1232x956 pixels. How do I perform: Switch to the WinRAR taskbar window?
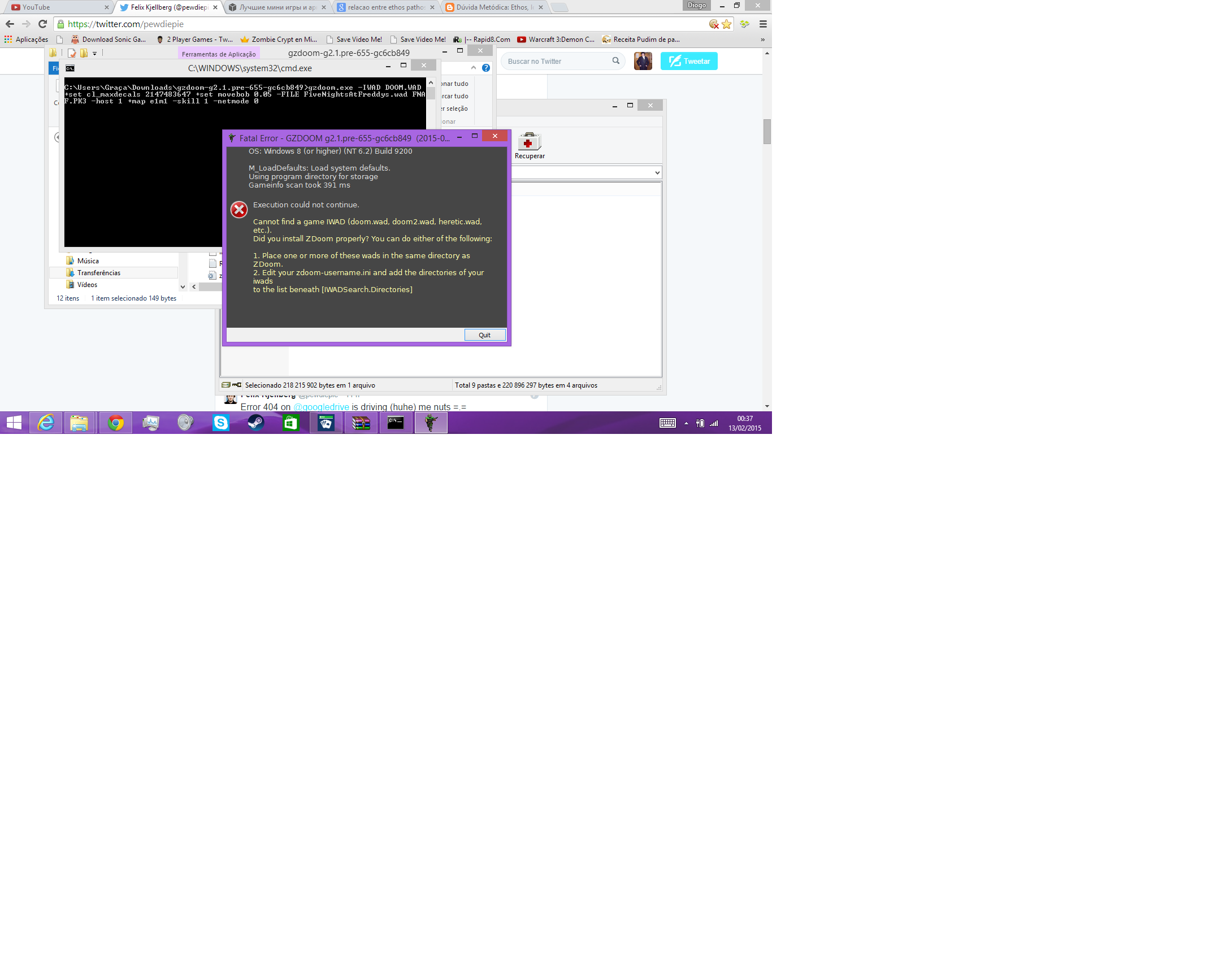point(361,423)
